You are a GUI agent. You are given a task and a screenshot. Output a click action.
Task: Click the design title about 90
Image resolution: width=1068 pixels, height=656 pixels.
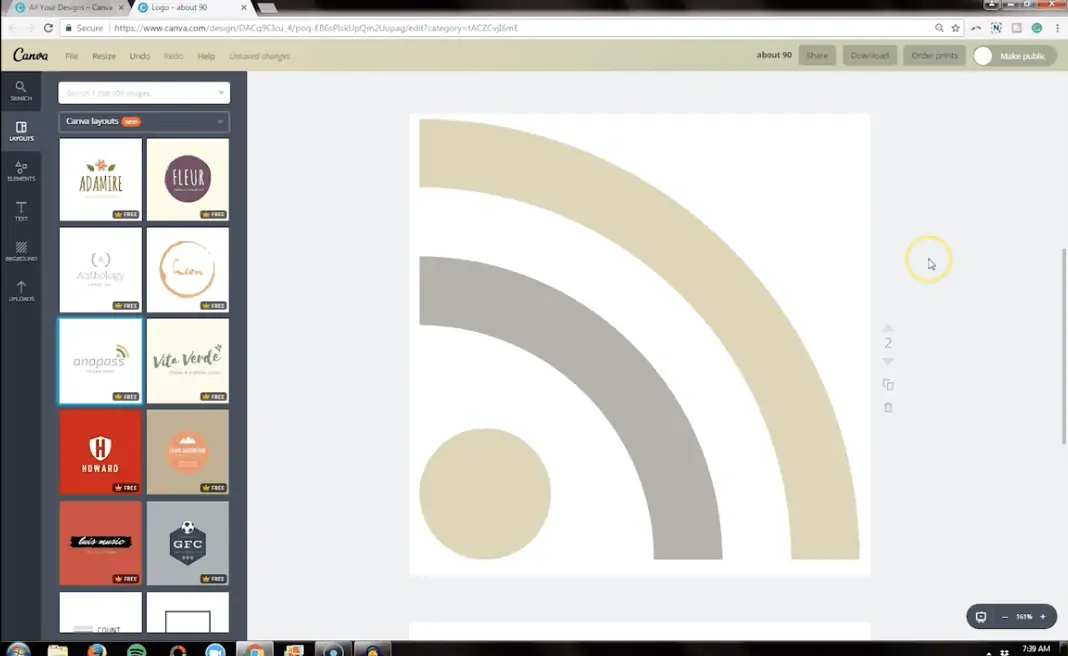pos(774,55)
